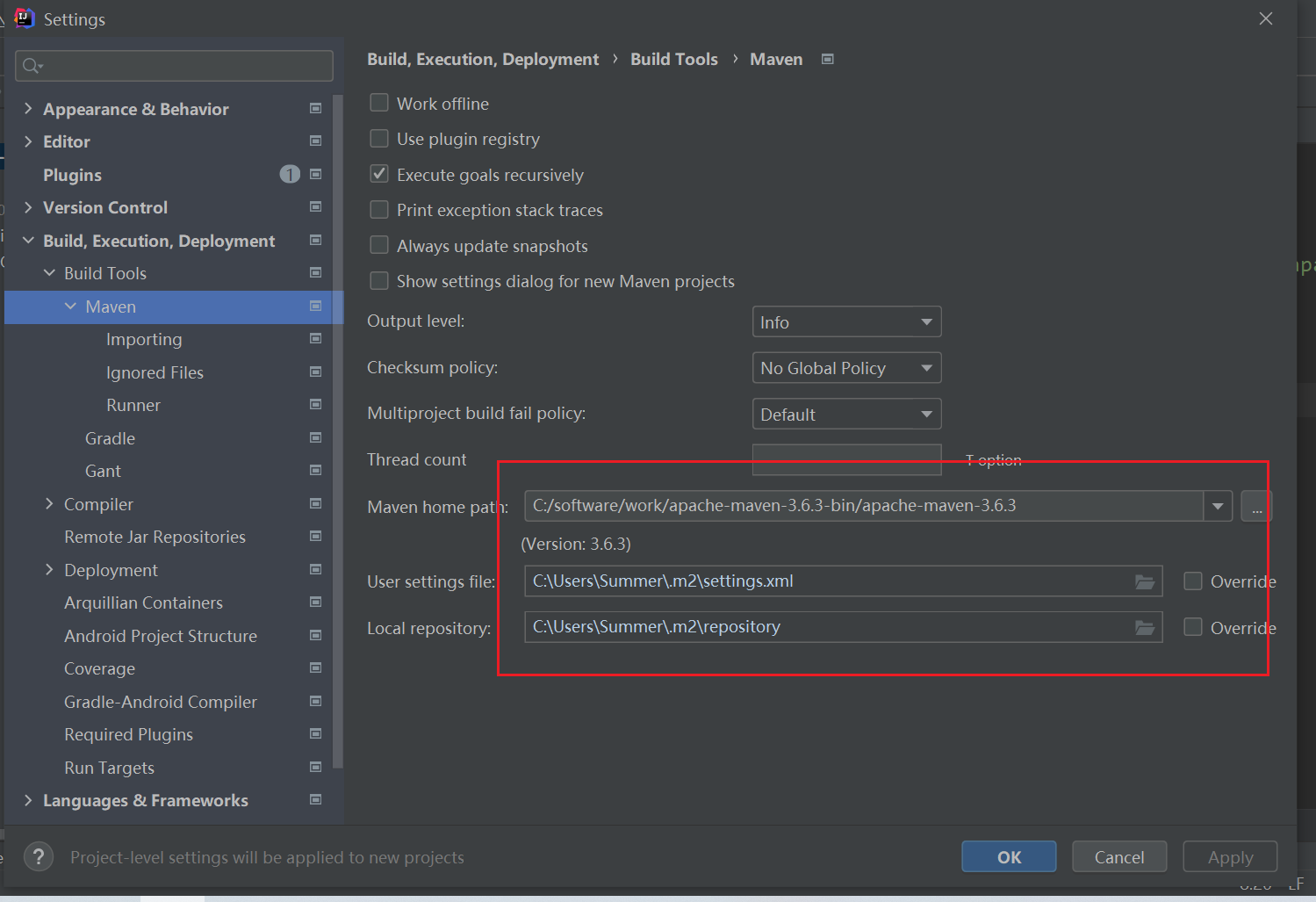Screen dimensions: 1316x902
Task: Click OK to confirm settings
Action: point(1009,856)
